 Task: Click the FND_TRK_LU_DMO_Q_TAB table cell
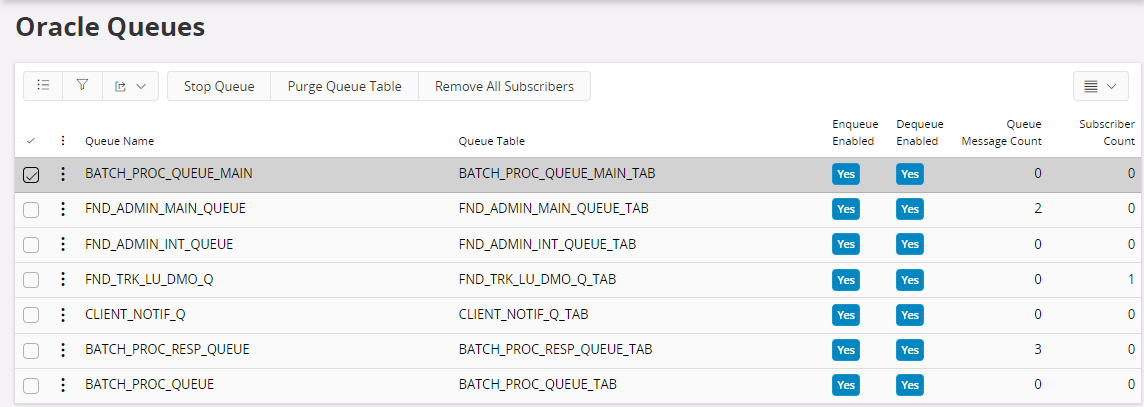click(537, 280)
